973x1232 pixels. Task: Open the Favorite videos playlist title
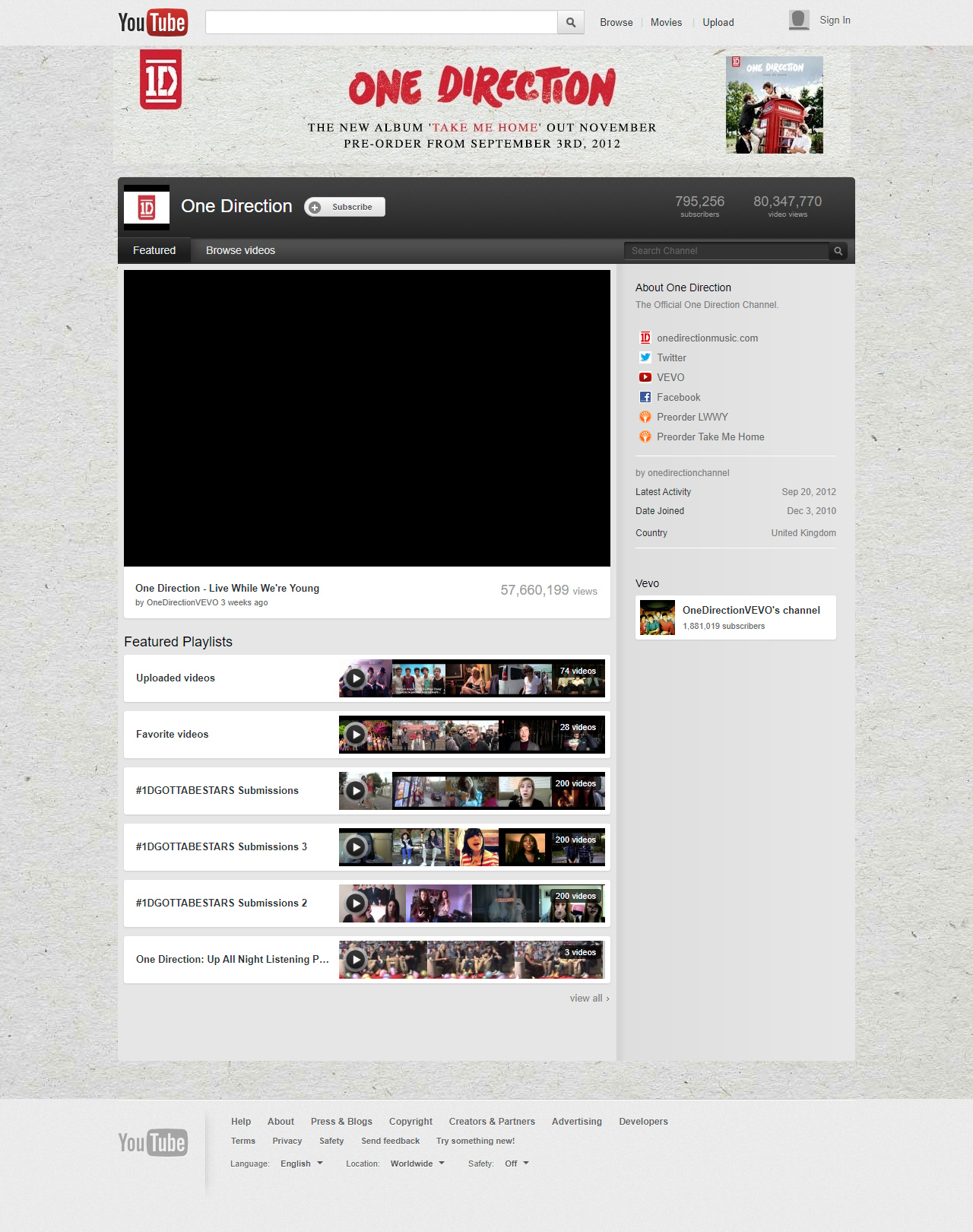173,735
